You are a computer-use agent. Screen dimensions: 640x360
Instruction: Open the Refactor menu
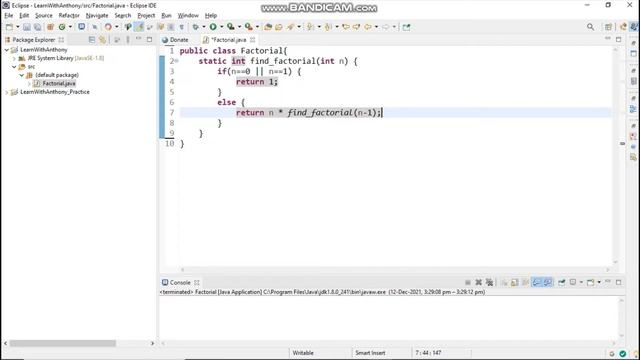tap(69, 16)
